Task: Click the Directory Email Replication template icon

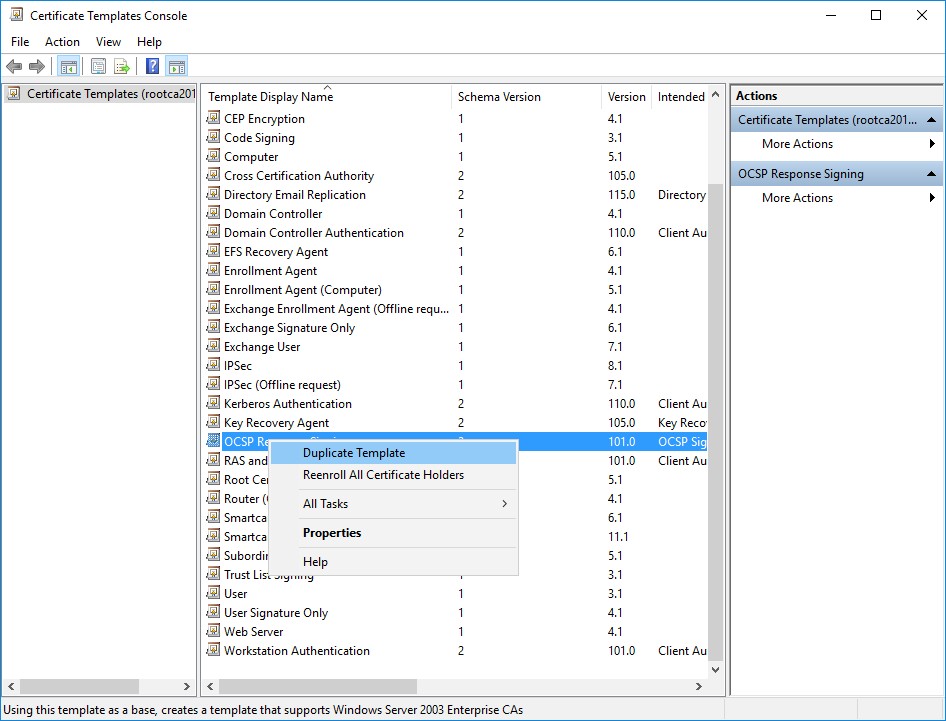Action: [x=213, y=194]
